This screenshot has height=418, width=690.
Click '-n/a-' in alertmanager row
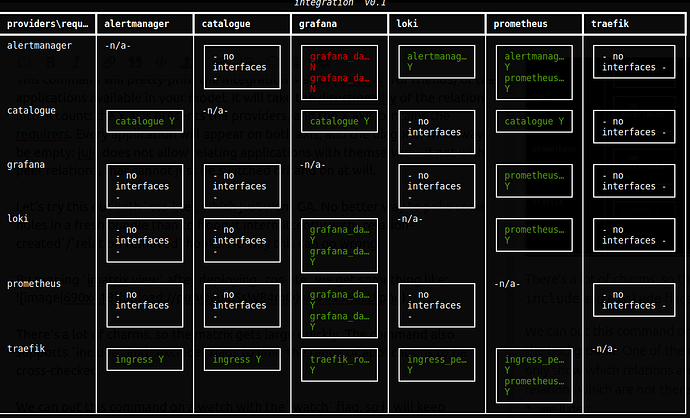117,45
